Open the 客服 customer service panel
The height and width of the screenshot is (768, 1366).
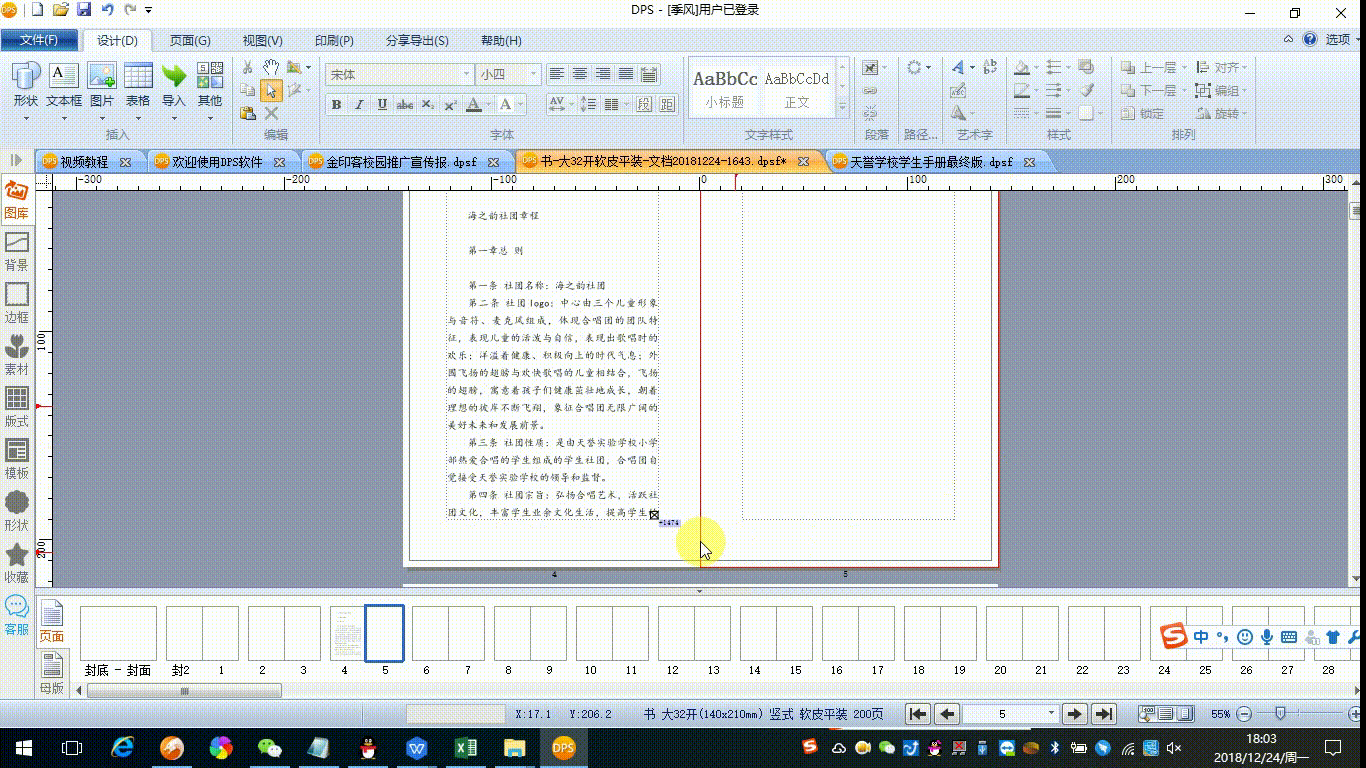(x=16, y=616)
